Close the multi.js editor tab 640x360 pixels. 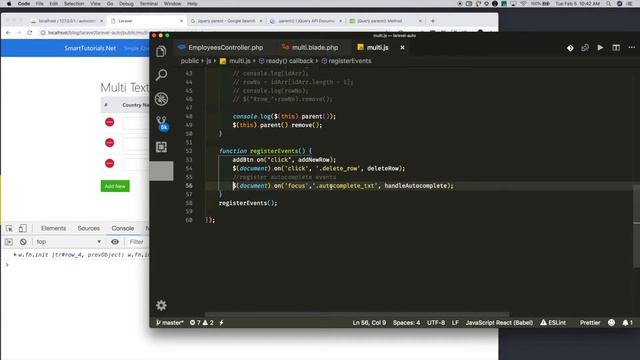(x=402, y=48)
